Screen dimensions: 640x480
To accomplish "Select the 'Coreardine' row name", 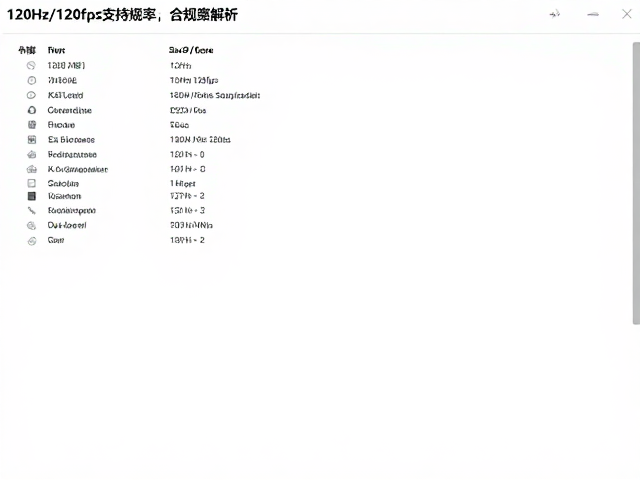I will 69,110.
